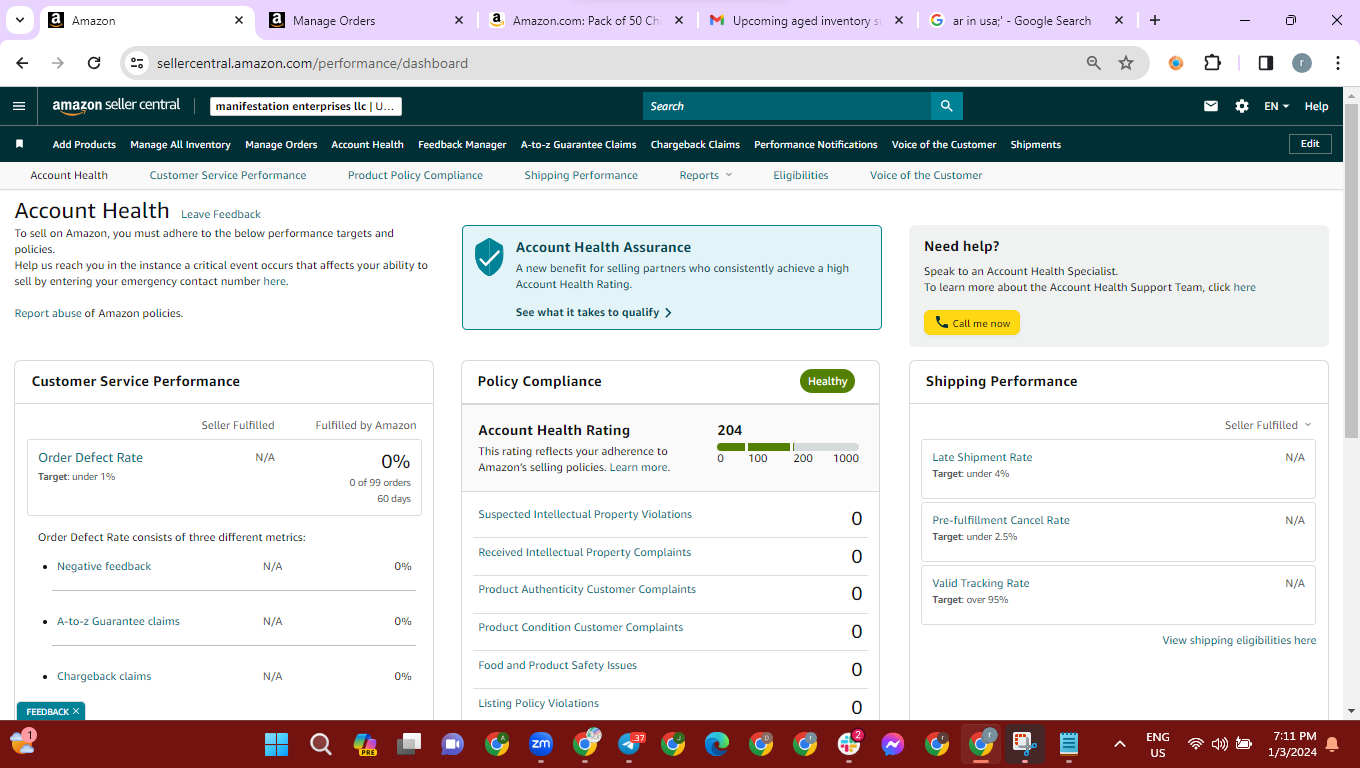This screenshot has height=768, width=1360.
Task: Go back using the browser back arrow
Action: pos(22,63)
